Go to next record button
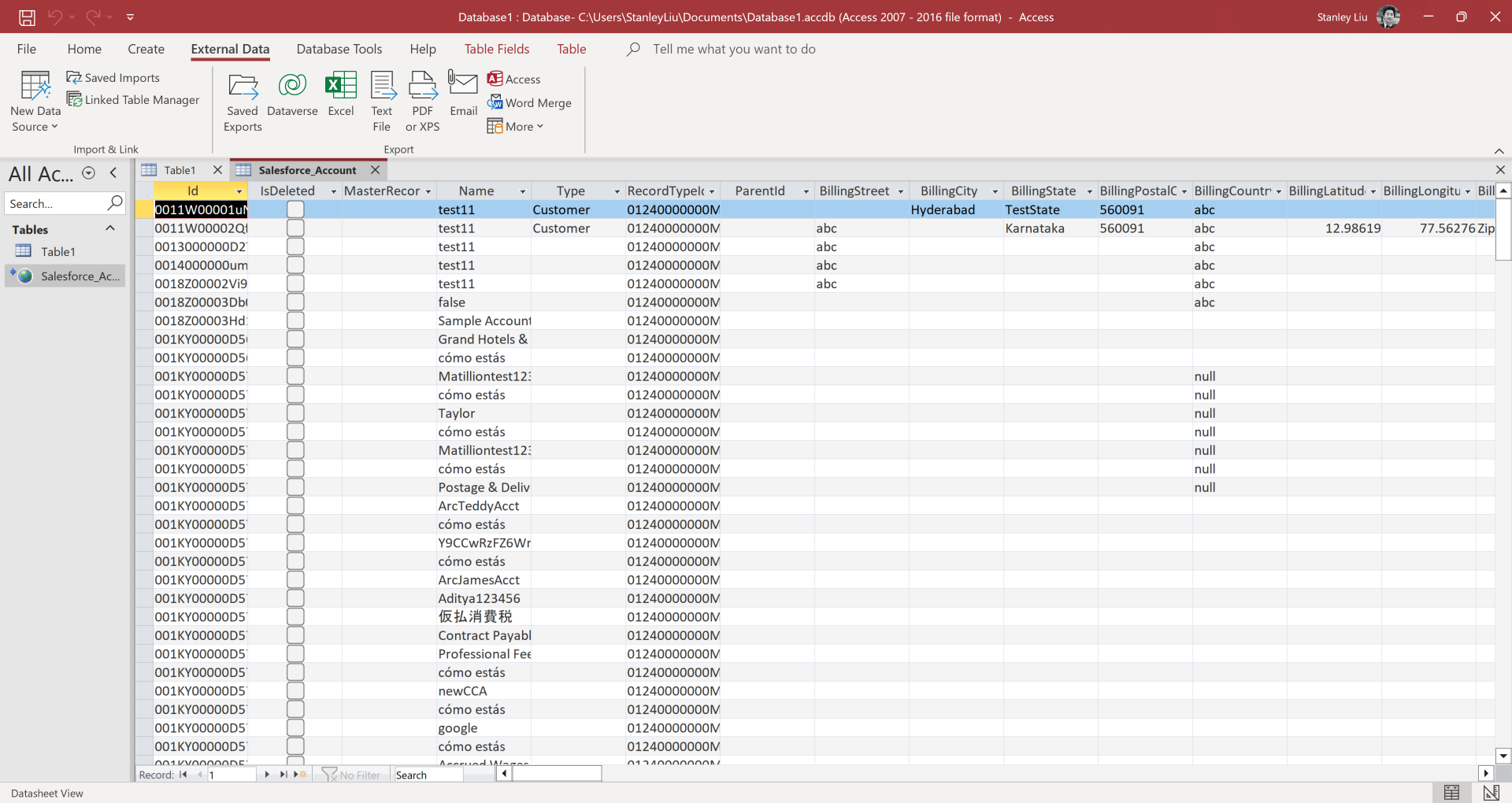The image size is (1512, 803). click(267, 775)
